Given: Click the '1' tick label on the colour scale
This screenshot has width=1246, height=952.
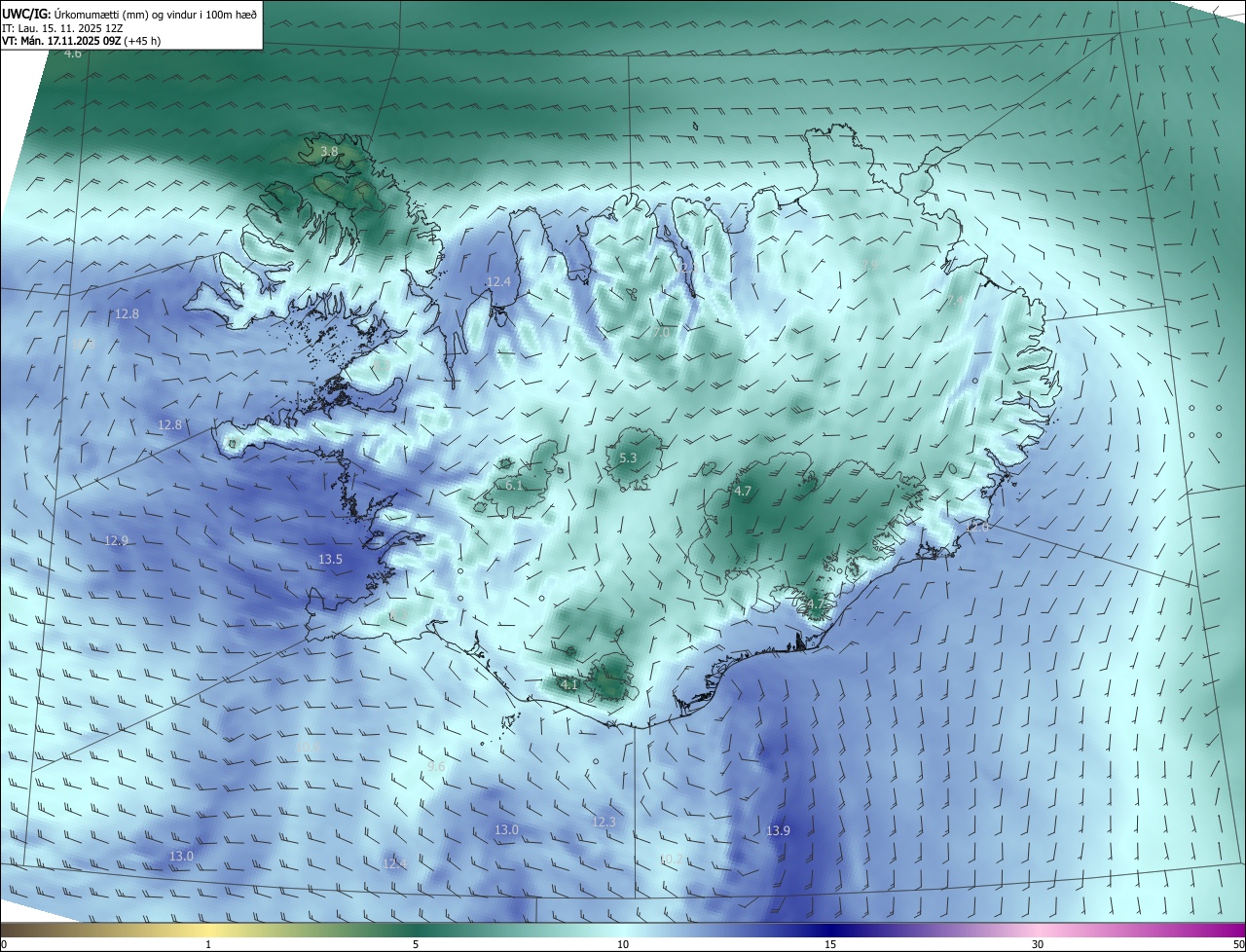Looking at the screenshot, I should point(208,944).
